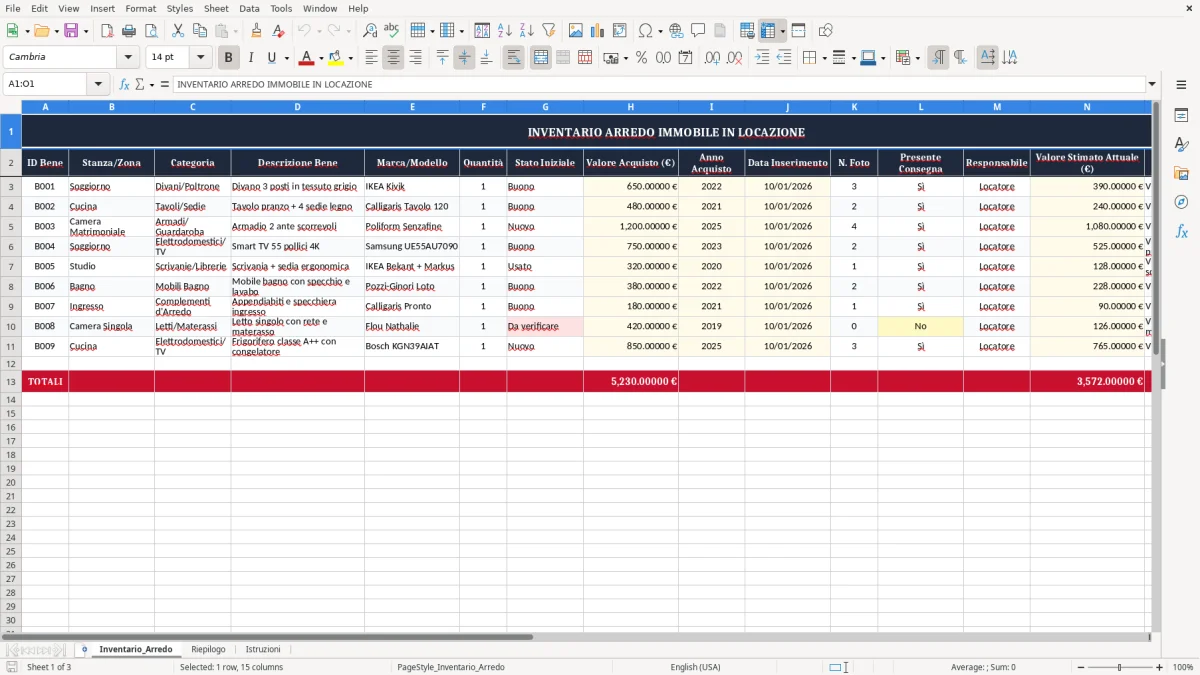The height and width of the screenshot is (675, 1200).
Task: Switch to the Istruzioni sheet tab
Action: (x=263, y=649)
